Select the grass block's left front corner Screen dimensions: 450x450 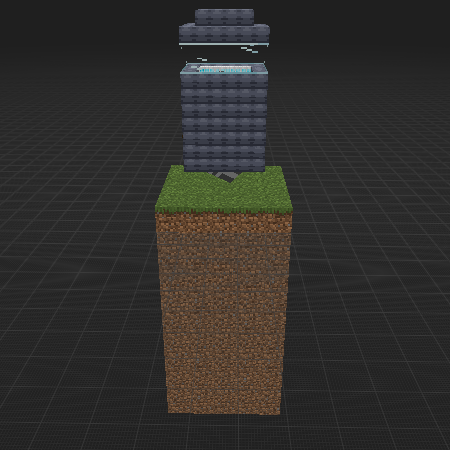pos(157,209)
